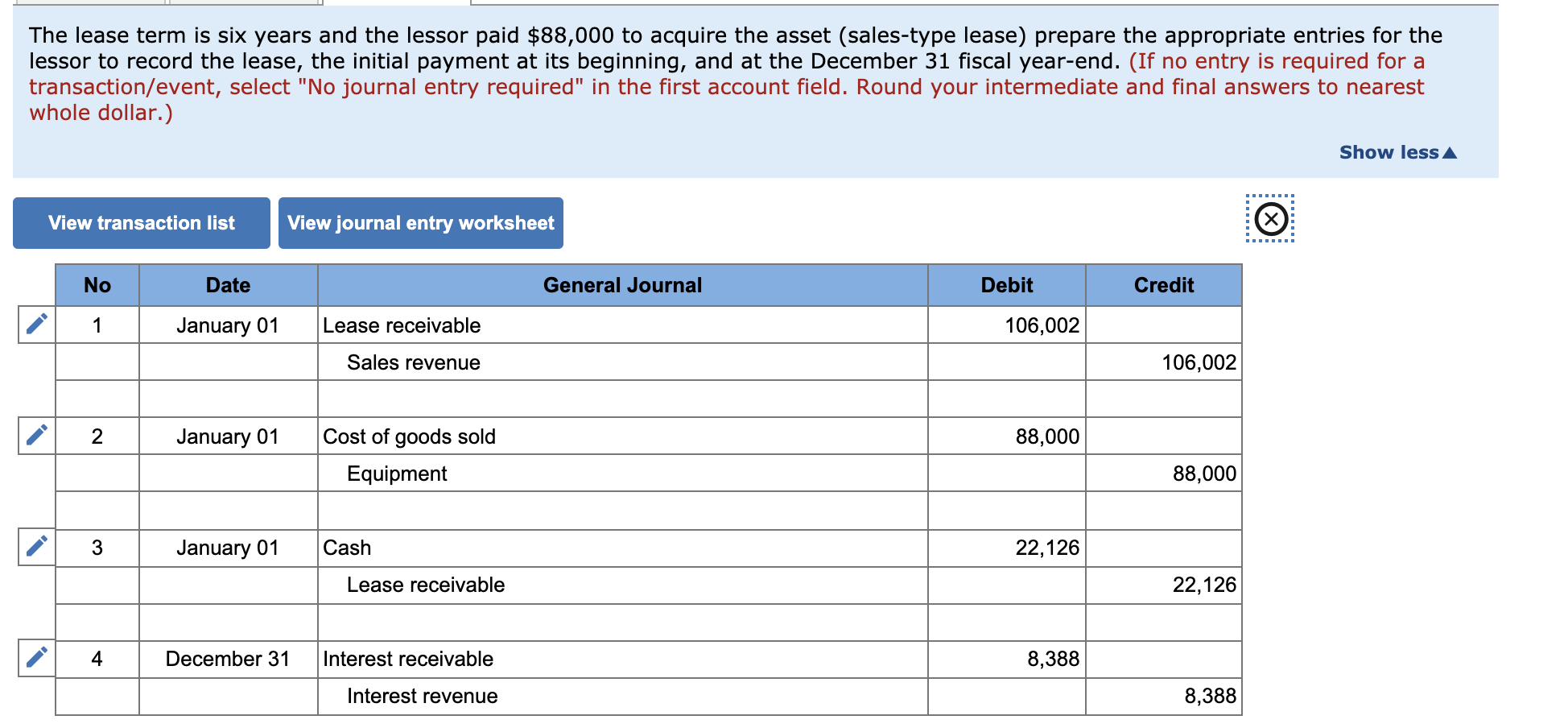Edit journal entry 3 with pencil icon
1568x728 pixels.
(37, 547)
